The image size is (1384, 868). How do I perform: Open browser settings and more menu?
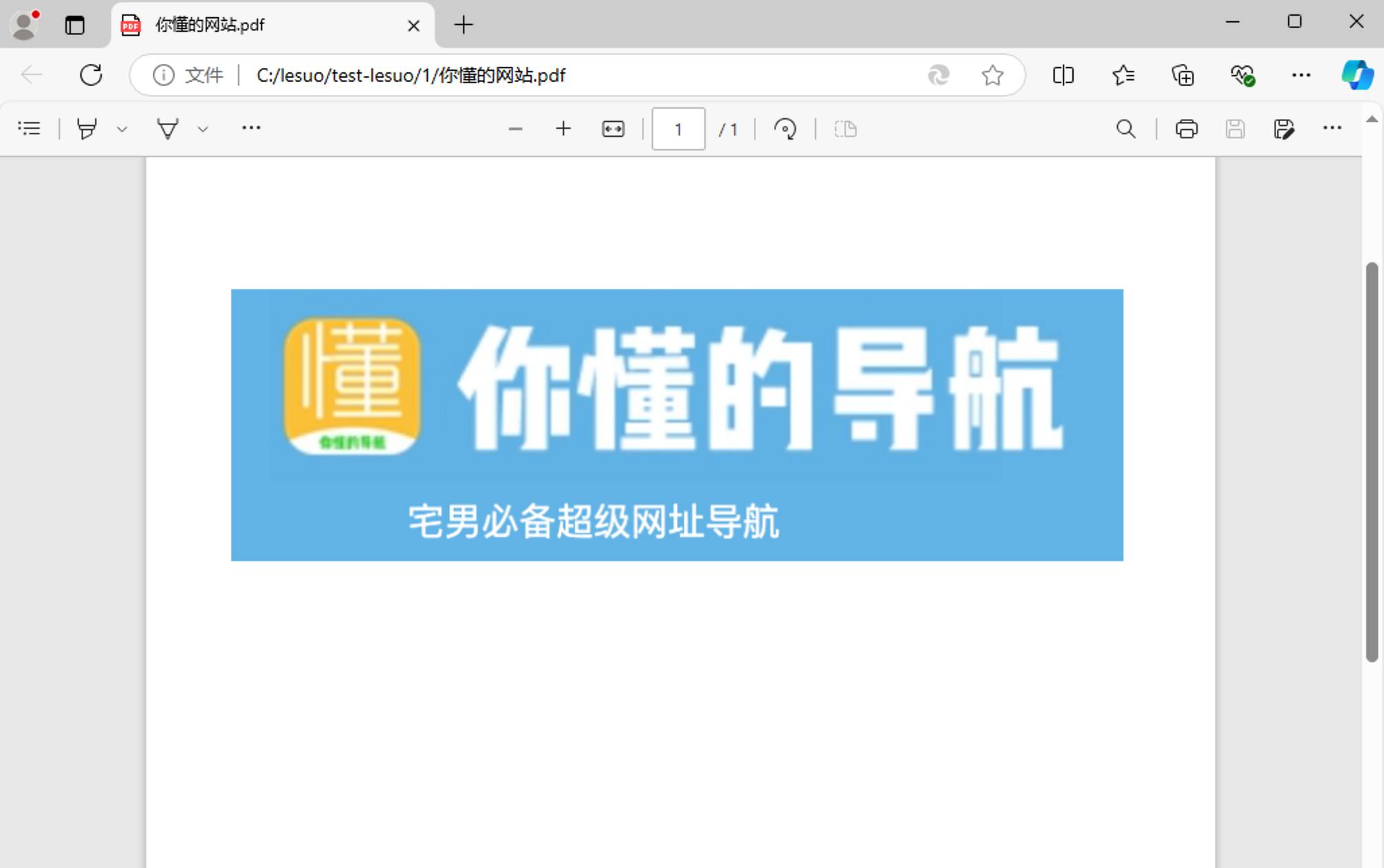[1301, 75]
